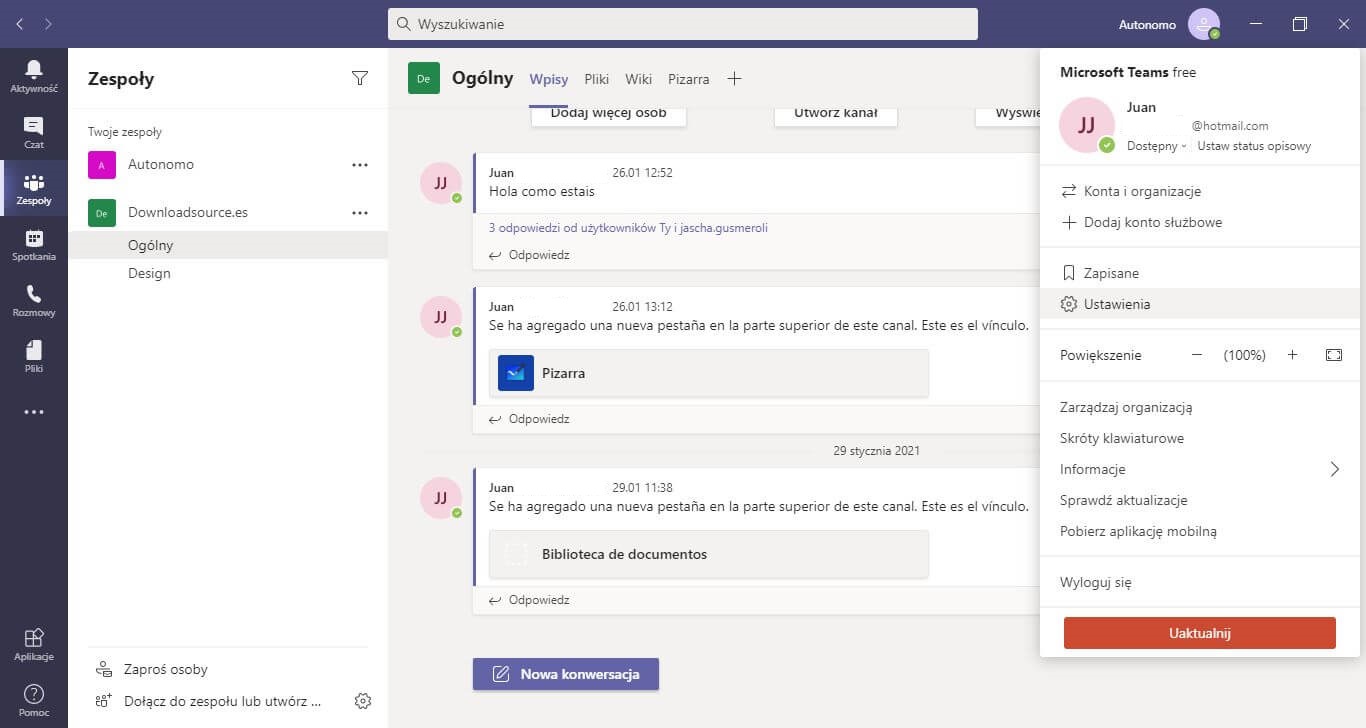Increase zoom with the plus button
Image resolution: width=1366 pixels, height=728 pixels.
(x=1292, y=355)
